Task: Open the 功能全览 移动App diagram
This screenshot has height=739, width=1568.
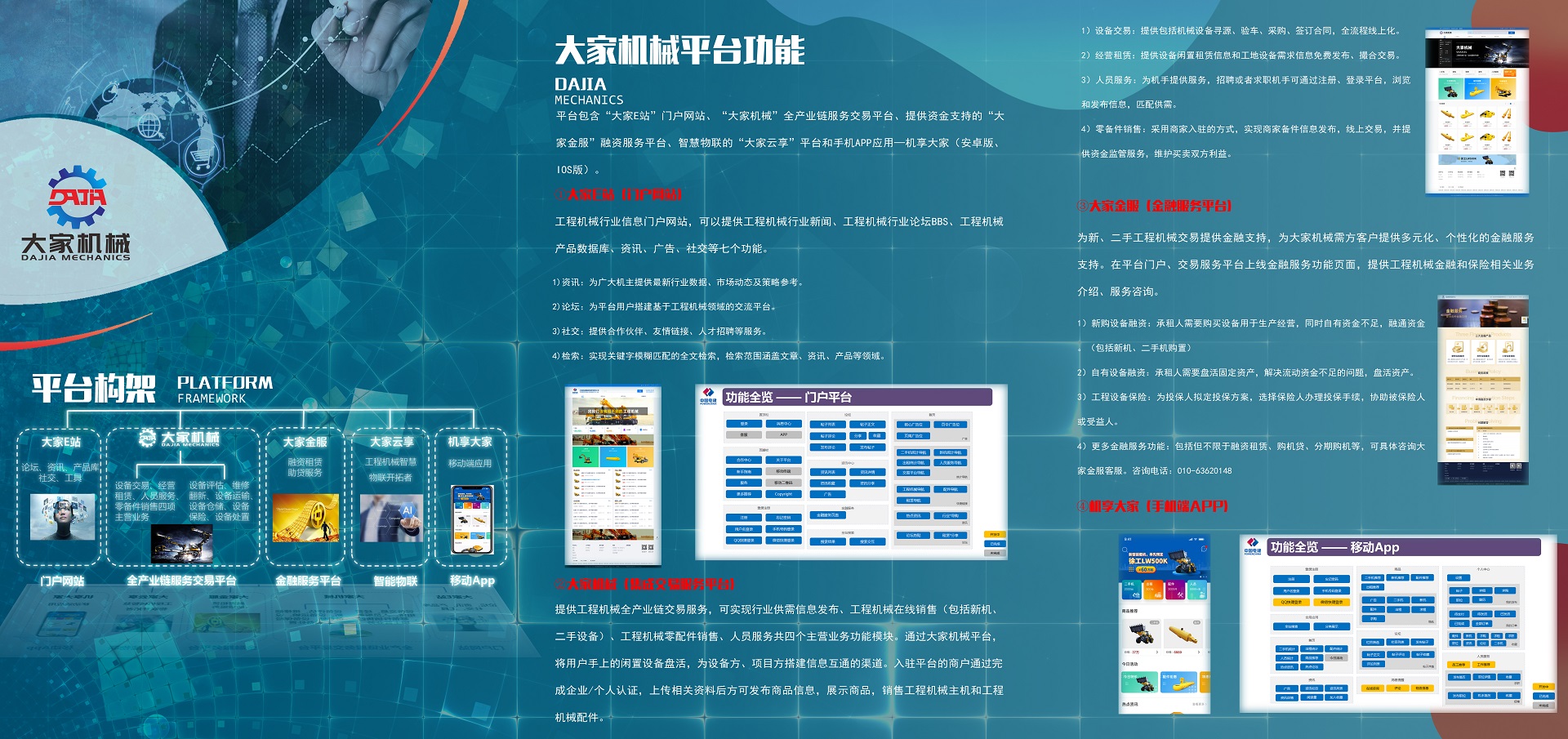Action: click(x=1396, y=624)
